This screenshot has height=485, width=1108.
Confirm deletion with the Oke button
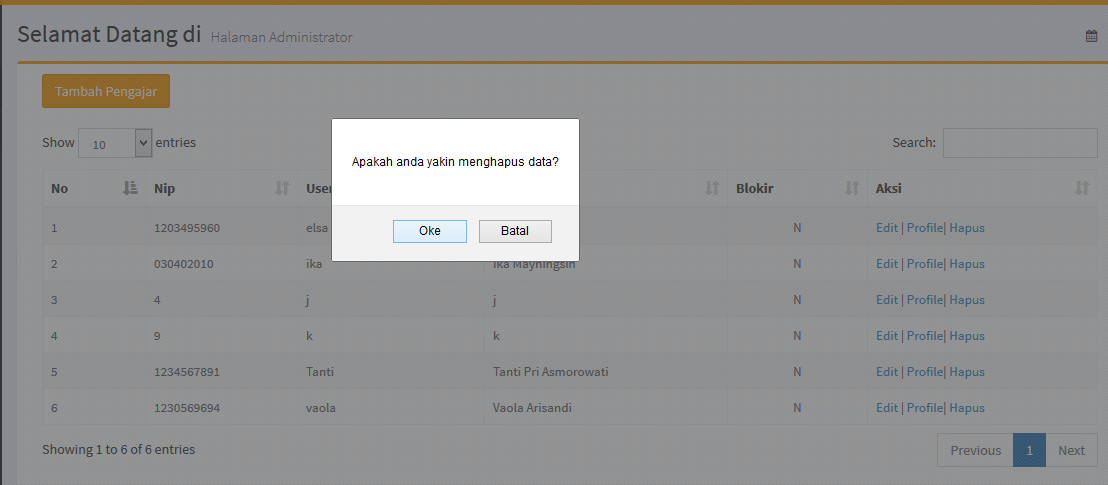pos(430,231)
